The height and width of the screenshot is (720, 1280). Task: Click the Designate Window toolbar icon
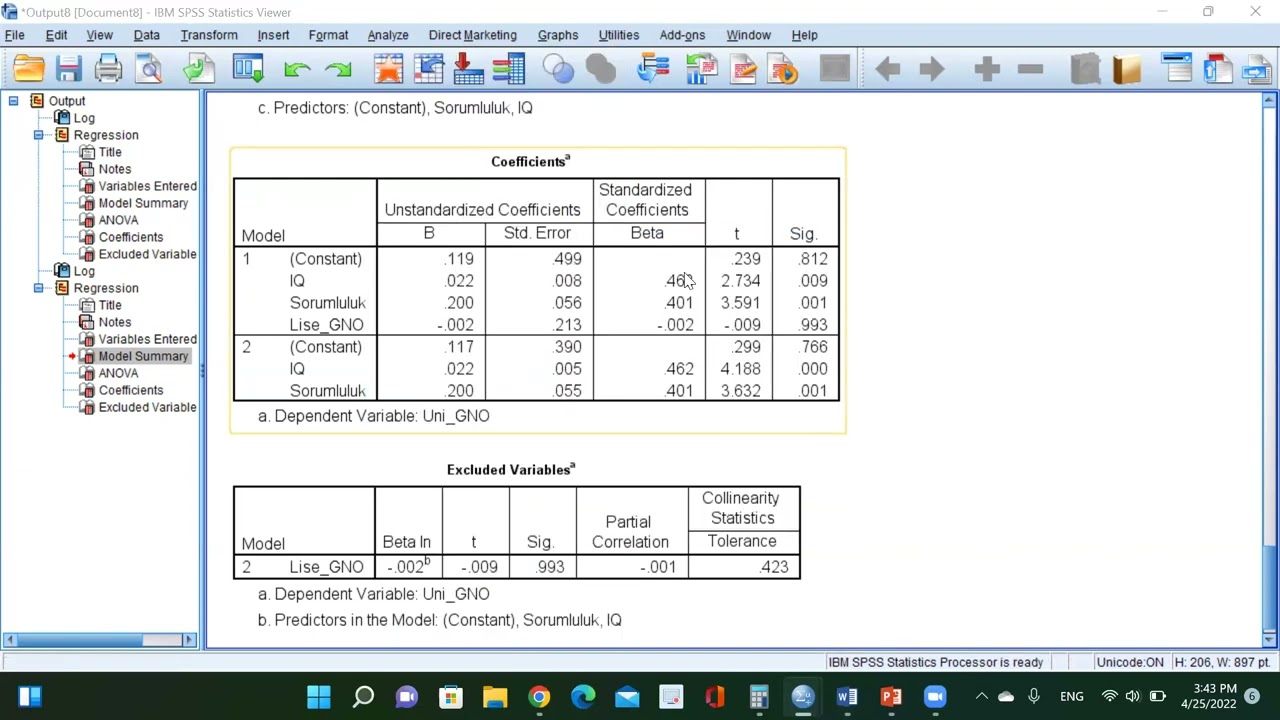(834, 69)
